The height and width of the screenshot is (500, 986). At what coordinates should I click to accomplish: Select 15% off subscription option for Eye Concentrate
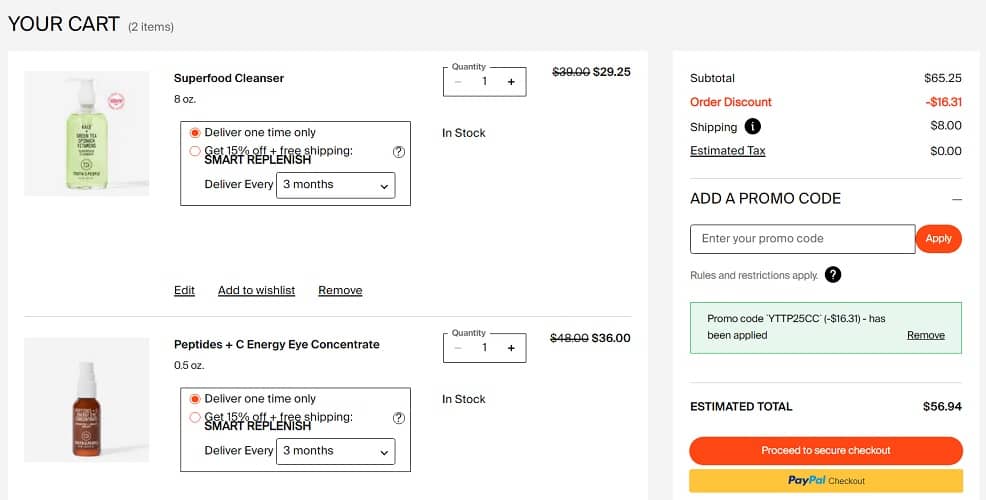tap(195, 417)
